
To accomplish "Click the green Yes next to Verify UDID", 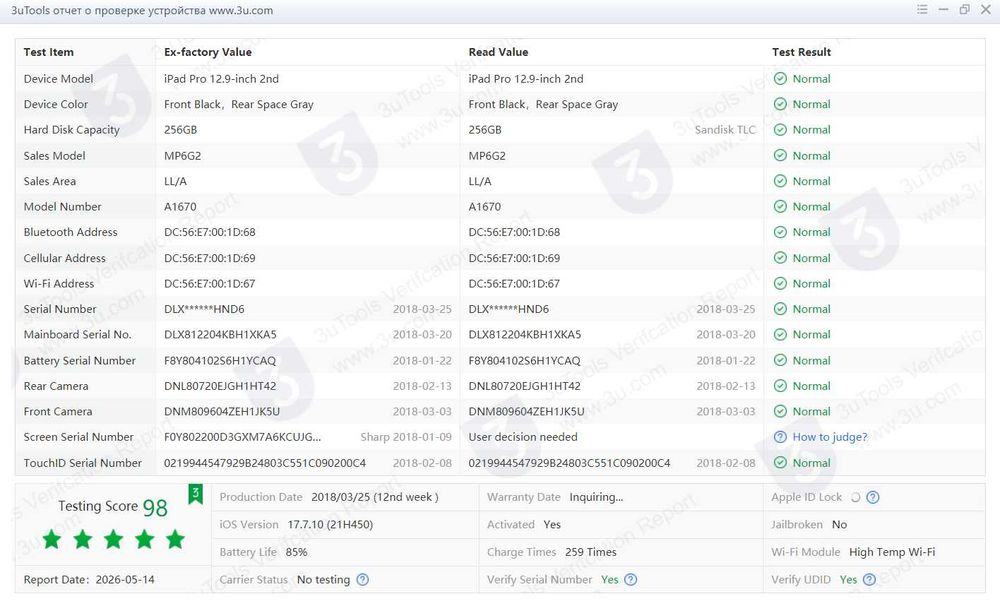I will [x=848, y=579].
